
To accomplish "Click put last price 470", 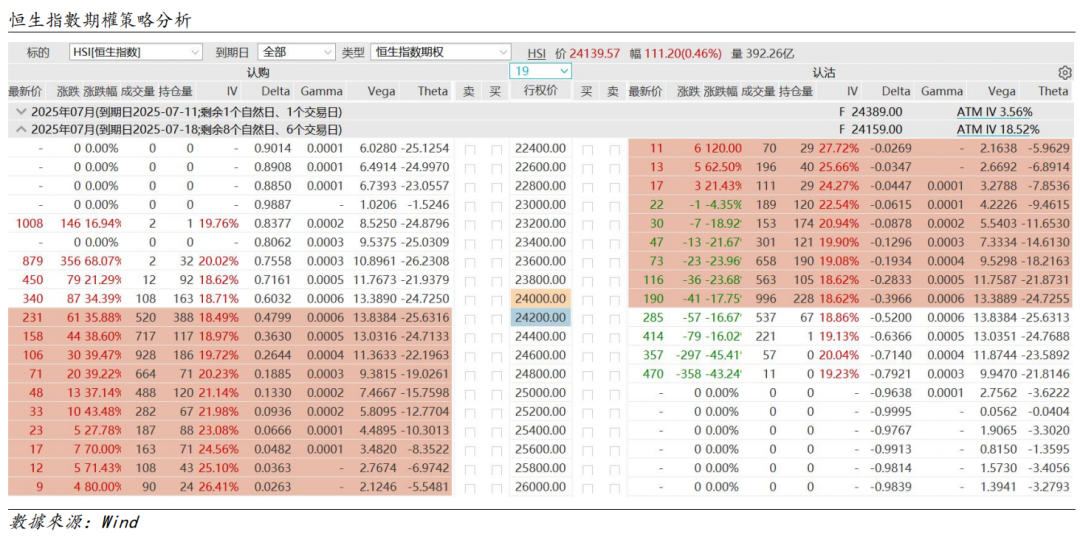I will point(653,375).
